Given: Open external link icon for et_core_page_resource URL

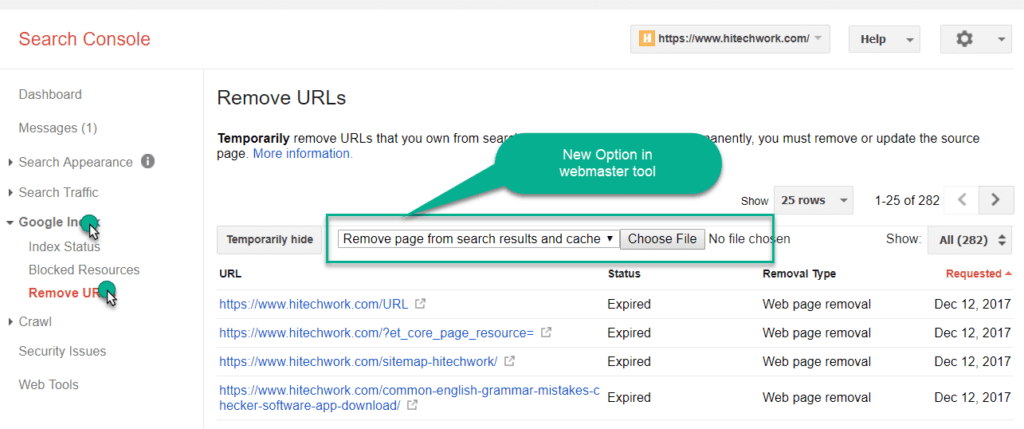Looking at the screenshot, I should point(547,332).
